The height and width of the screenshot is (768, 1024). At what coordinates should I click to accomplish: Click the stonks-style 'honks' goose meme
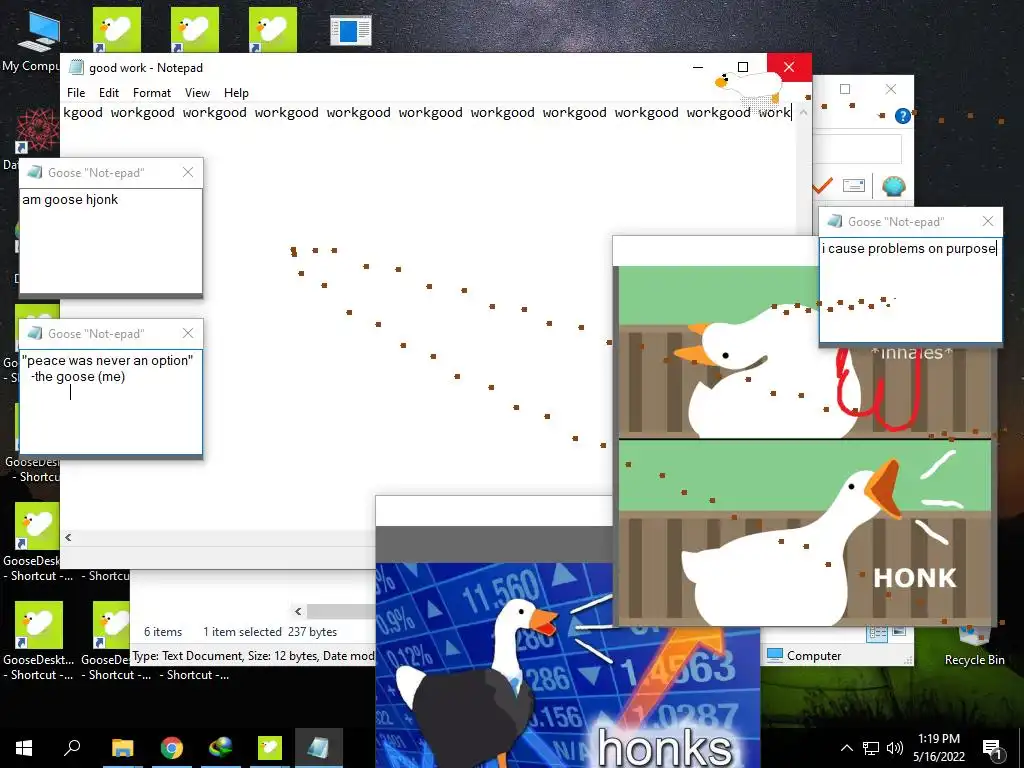point(568,665)
